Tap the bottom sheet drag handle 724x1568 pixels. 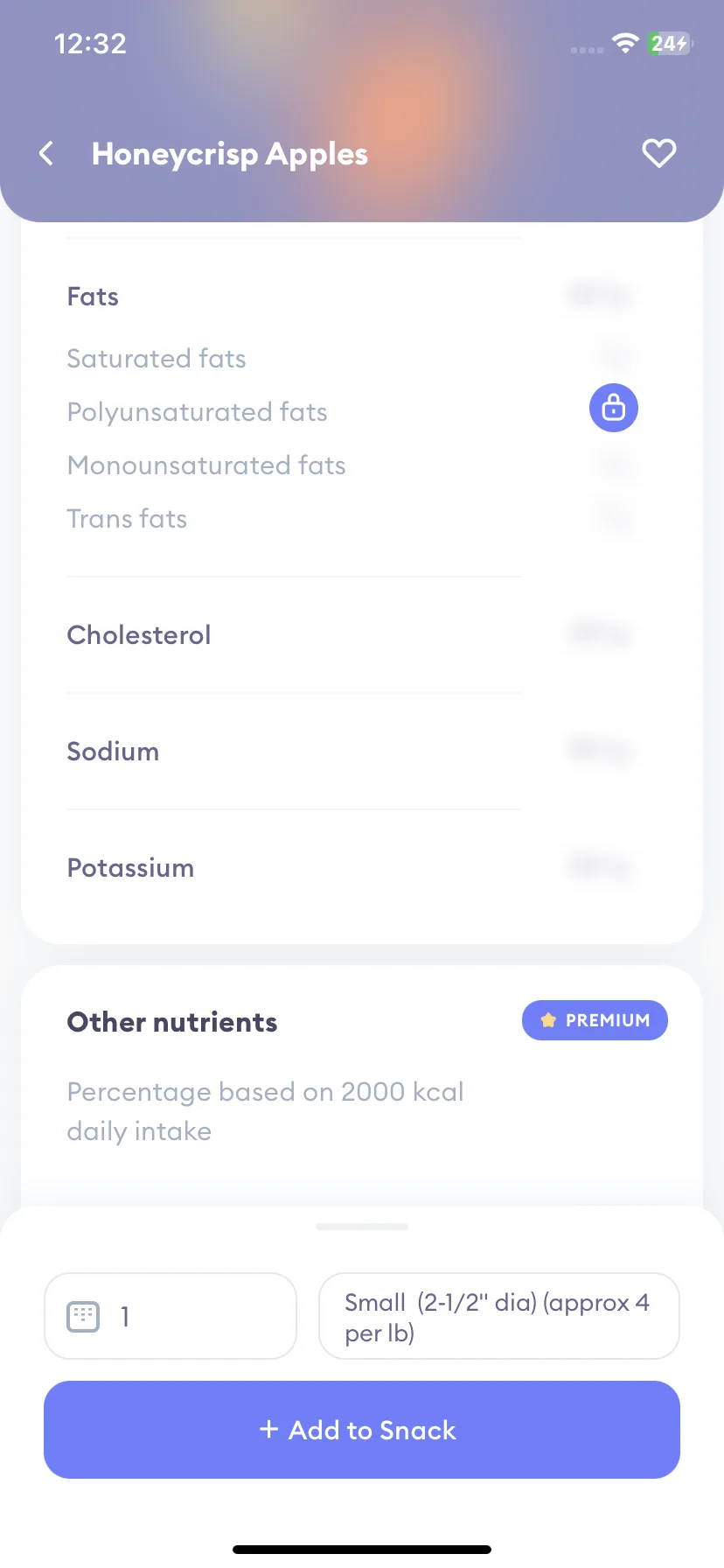coord(362,1227)
